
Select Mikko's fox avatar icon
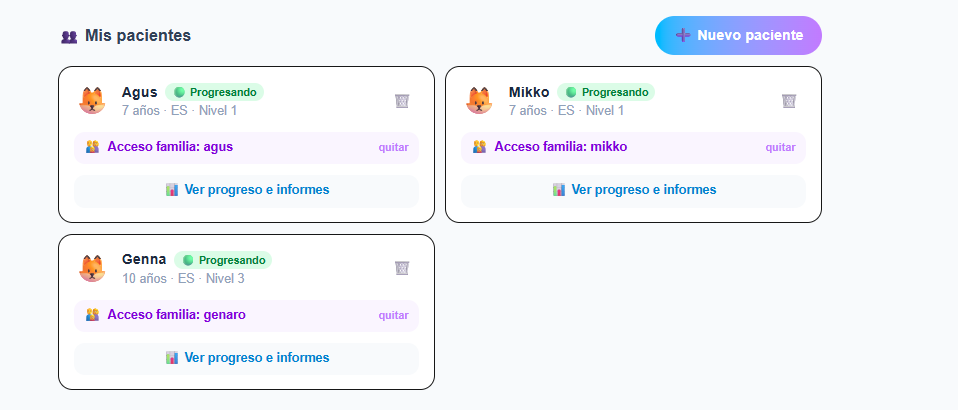click(479, 100)
